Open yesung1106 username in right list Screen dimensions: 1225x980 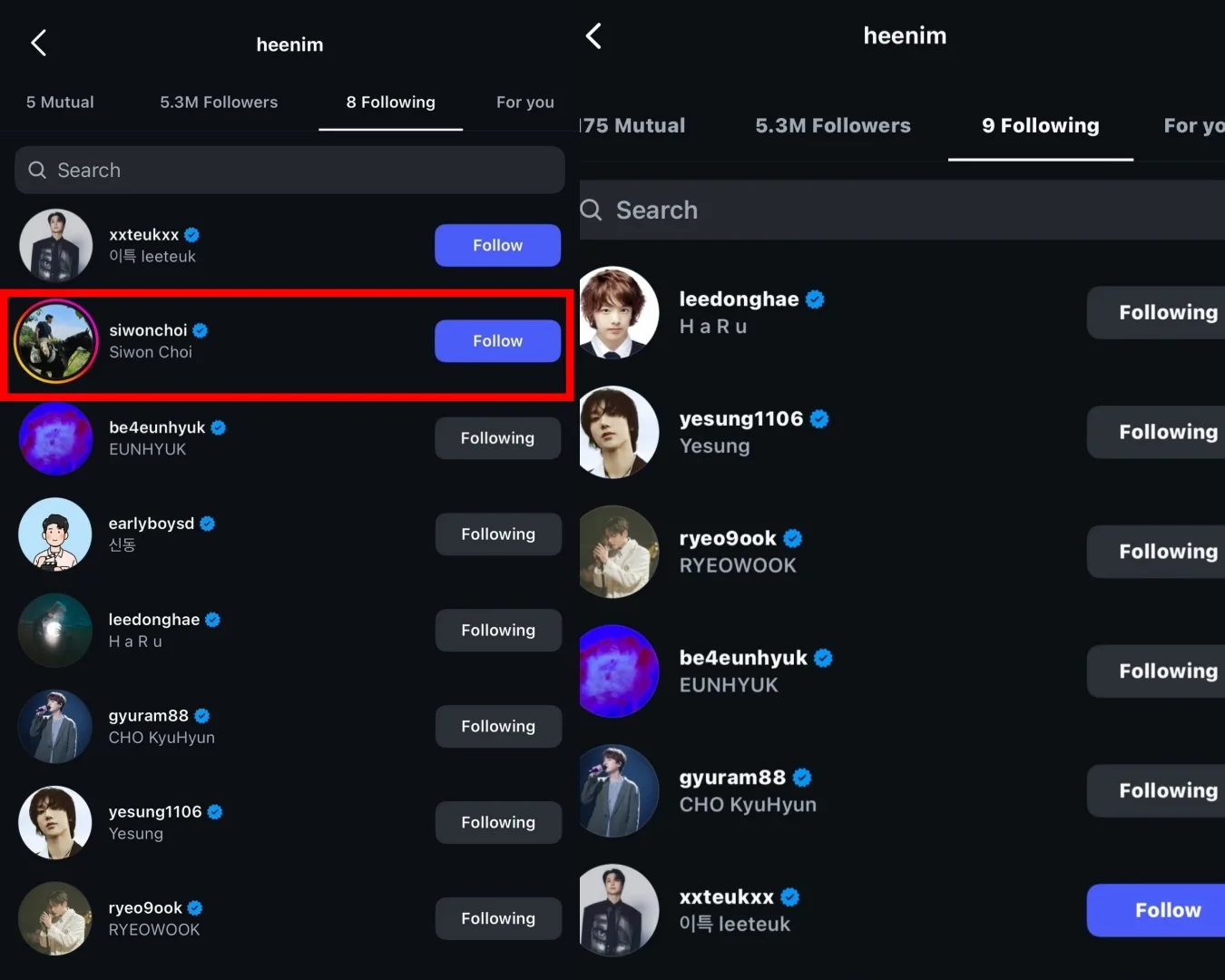741,419
